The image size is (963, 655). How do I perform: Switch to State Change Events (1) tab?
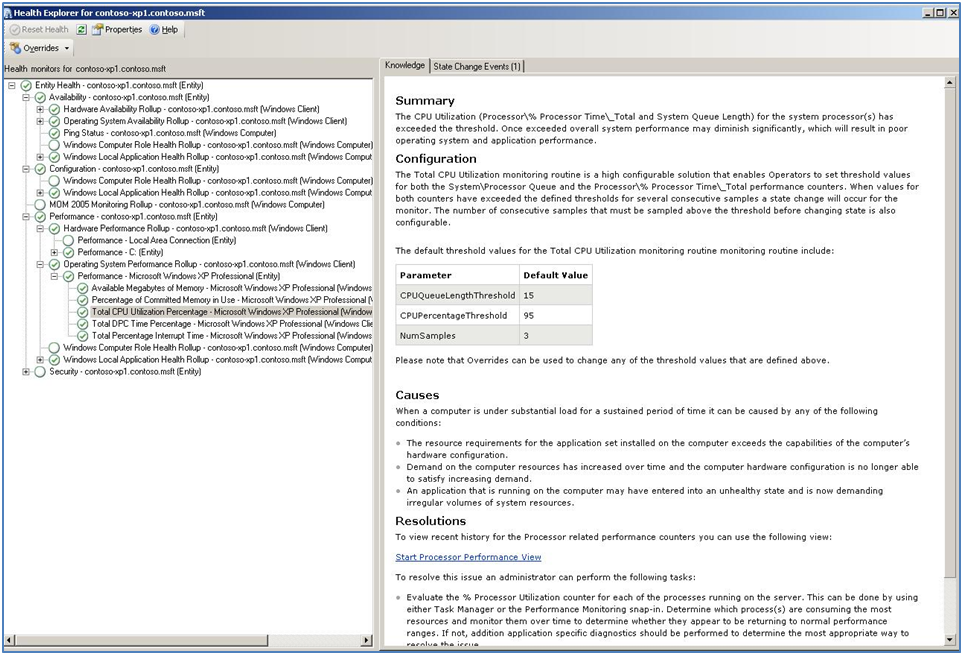pos(477,66)
